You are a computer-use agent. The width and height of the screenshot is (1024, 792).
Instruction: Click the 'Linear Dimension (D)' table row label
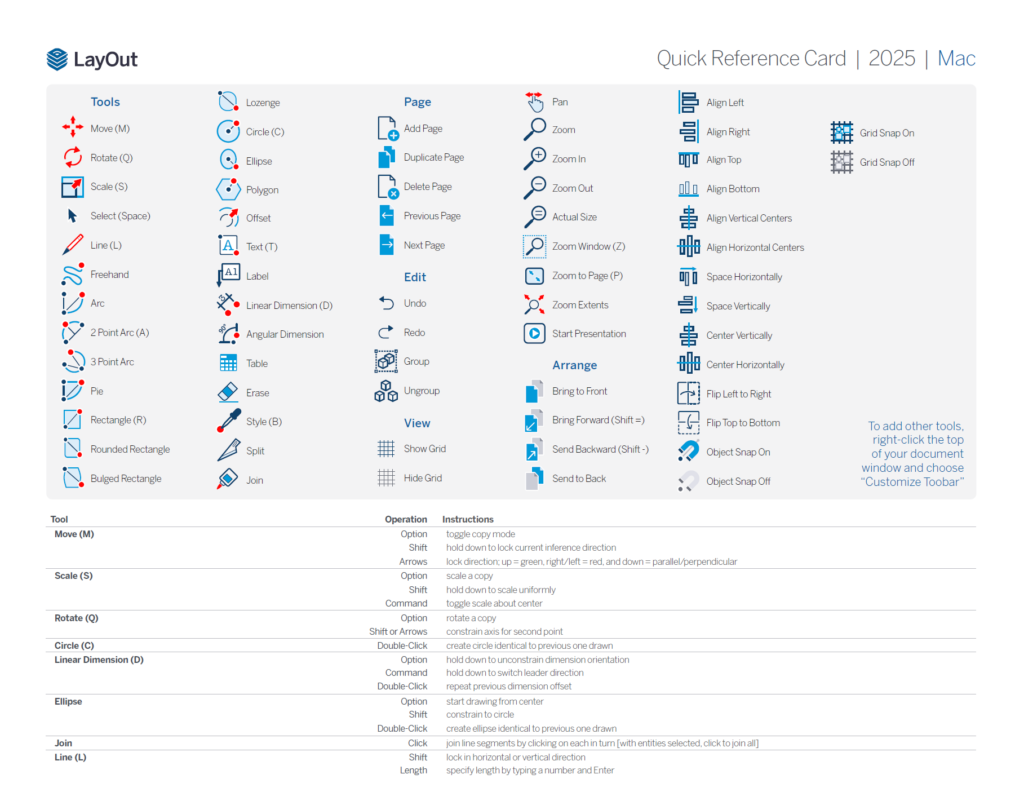[x=99, y=659]
